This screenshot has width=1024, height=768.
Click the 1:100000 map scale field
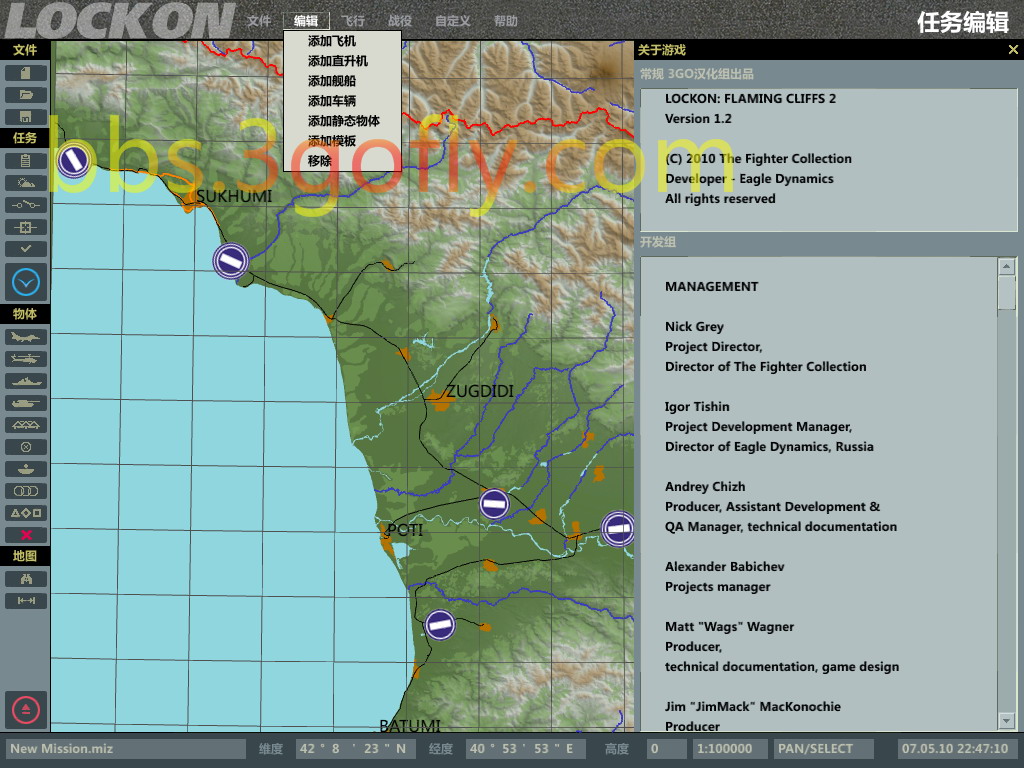(729, 749)
